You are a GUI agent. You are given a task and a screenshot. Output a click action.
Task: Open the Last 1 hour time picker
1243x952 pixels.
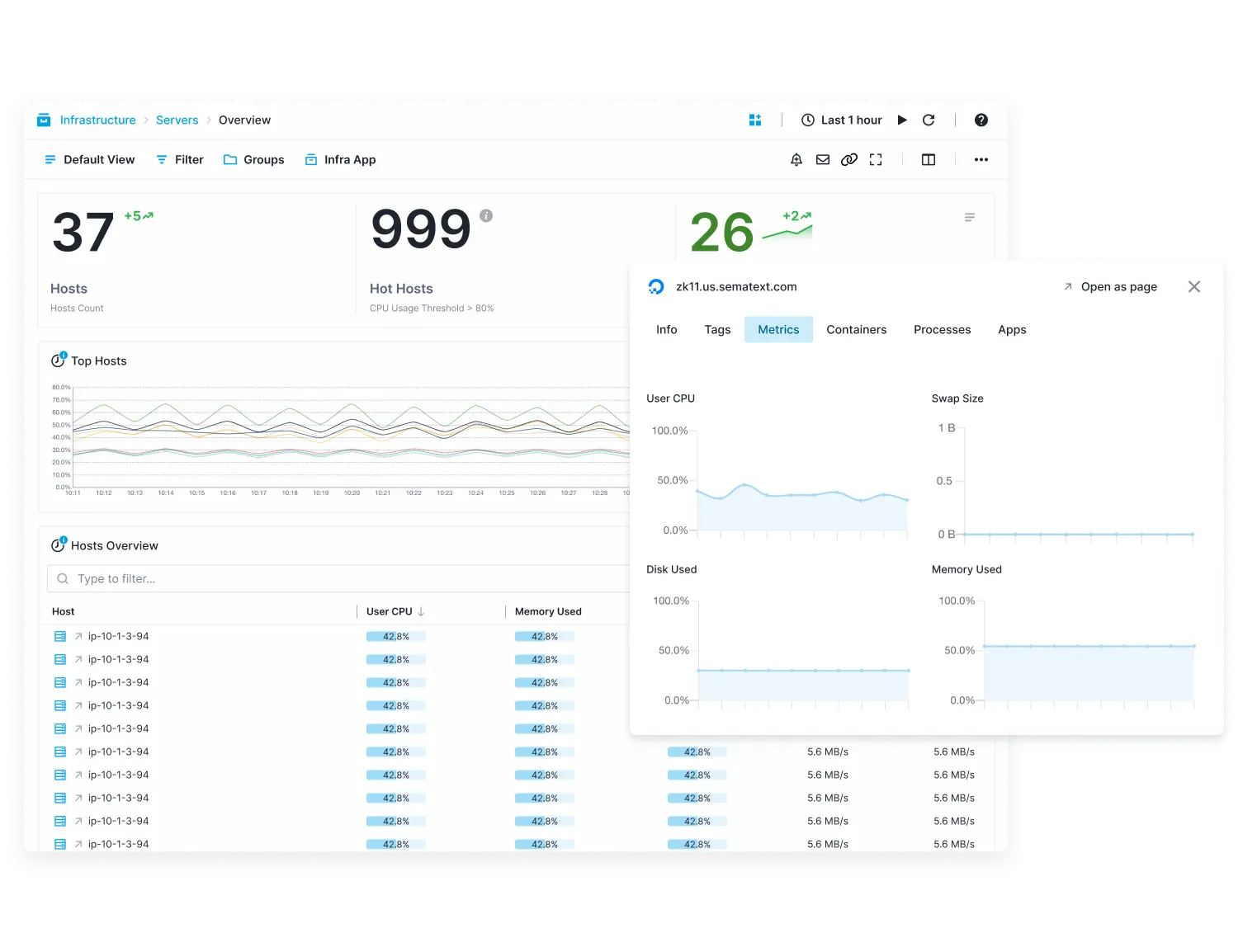841,120
